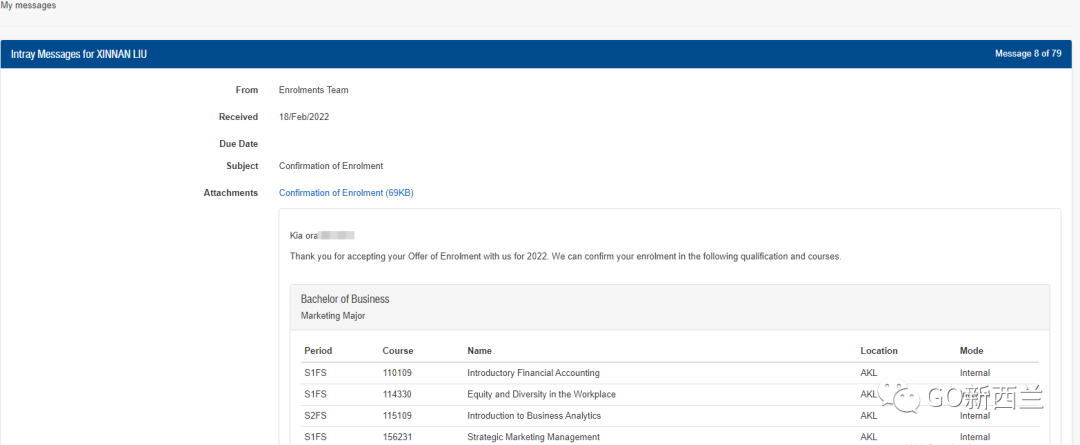Click AKL location in the 110109 row
The image size is (1080, 445).
(869, 373)
